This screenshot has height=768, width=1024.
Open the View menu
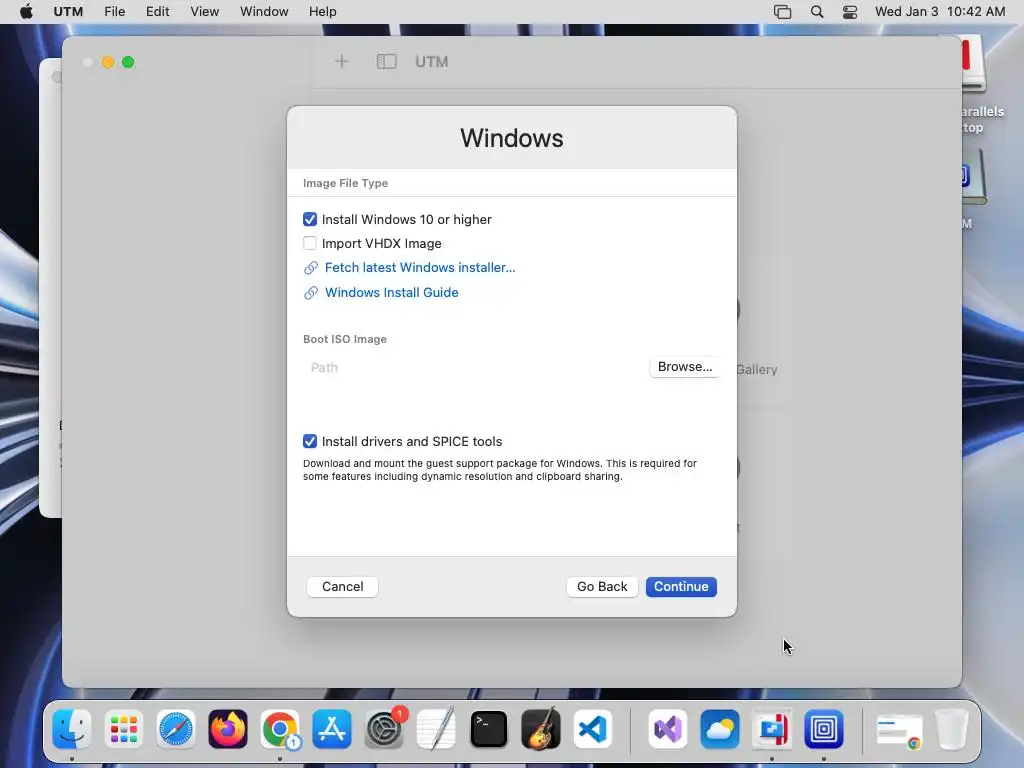click(204, 12)
